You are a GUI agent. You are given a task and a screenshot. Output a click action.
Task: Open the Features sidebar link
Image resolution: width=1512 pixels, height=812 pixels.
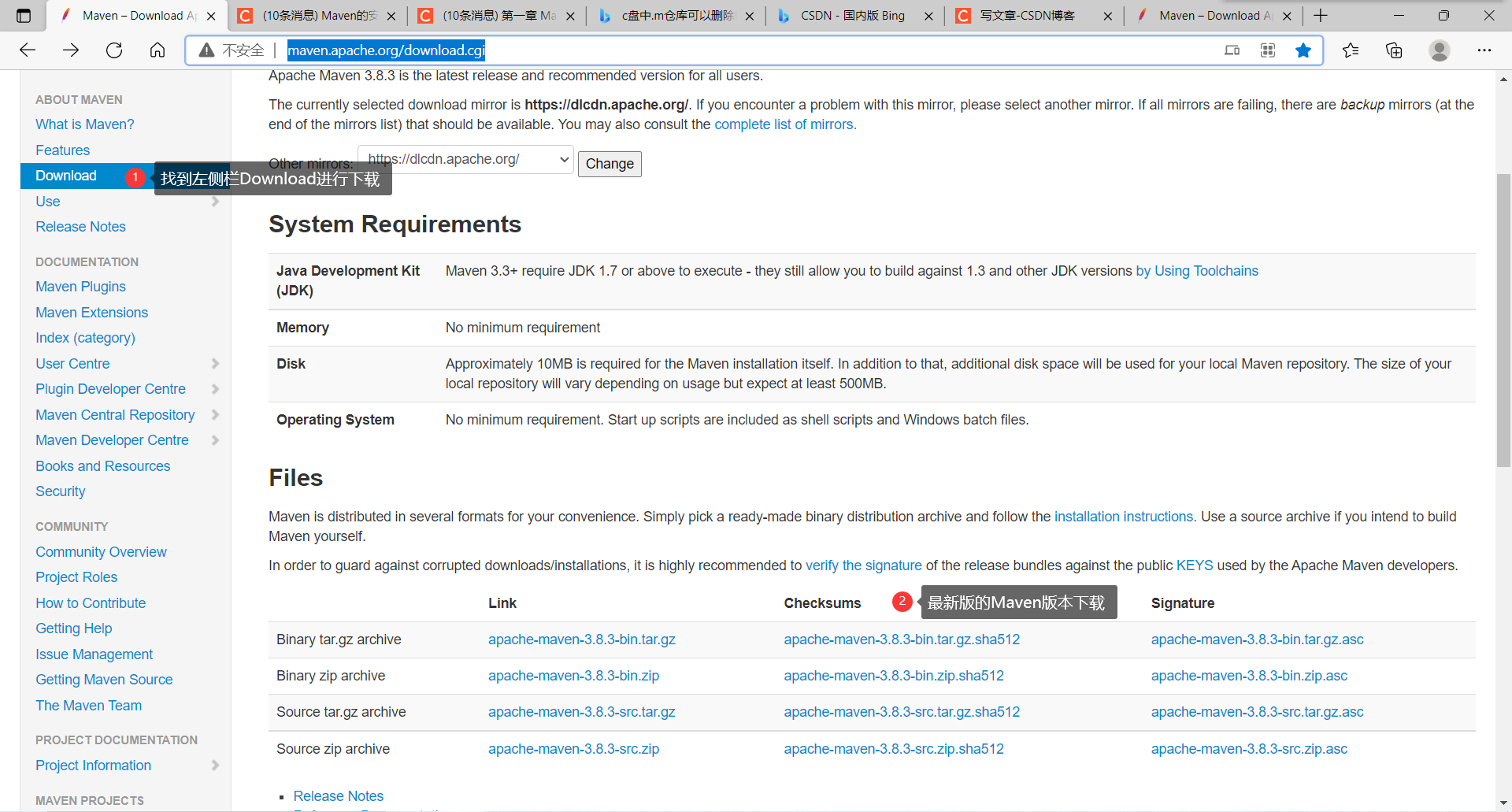click(63, 150)
